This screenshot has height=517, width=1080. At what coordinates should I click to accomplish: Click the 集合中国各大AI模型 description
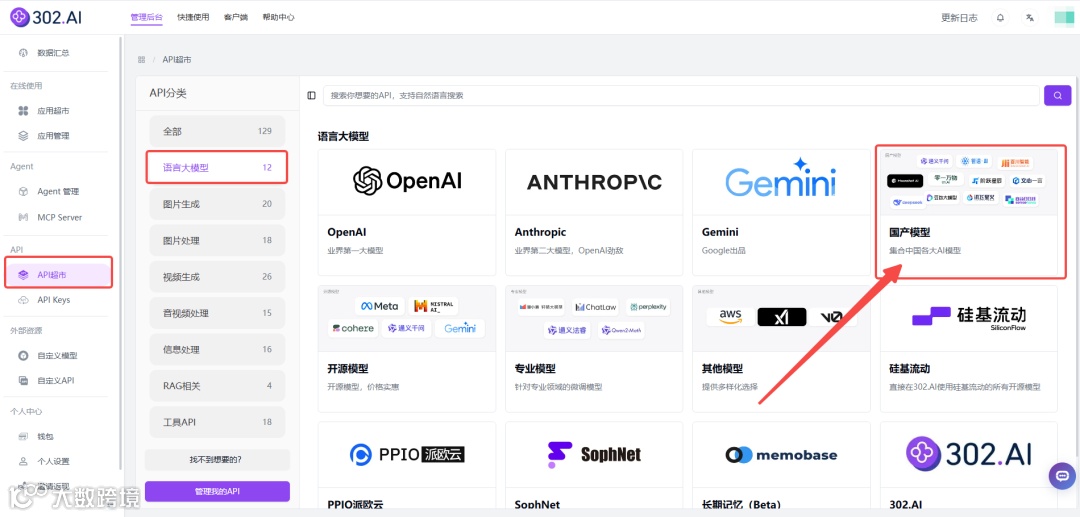tap(925, 251)
